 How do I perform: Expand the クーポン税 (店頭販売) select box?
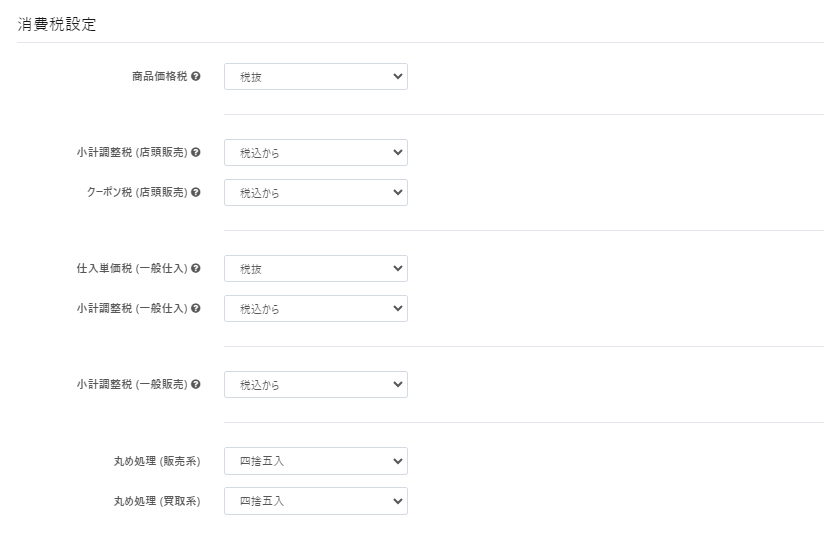pos(316,193)
